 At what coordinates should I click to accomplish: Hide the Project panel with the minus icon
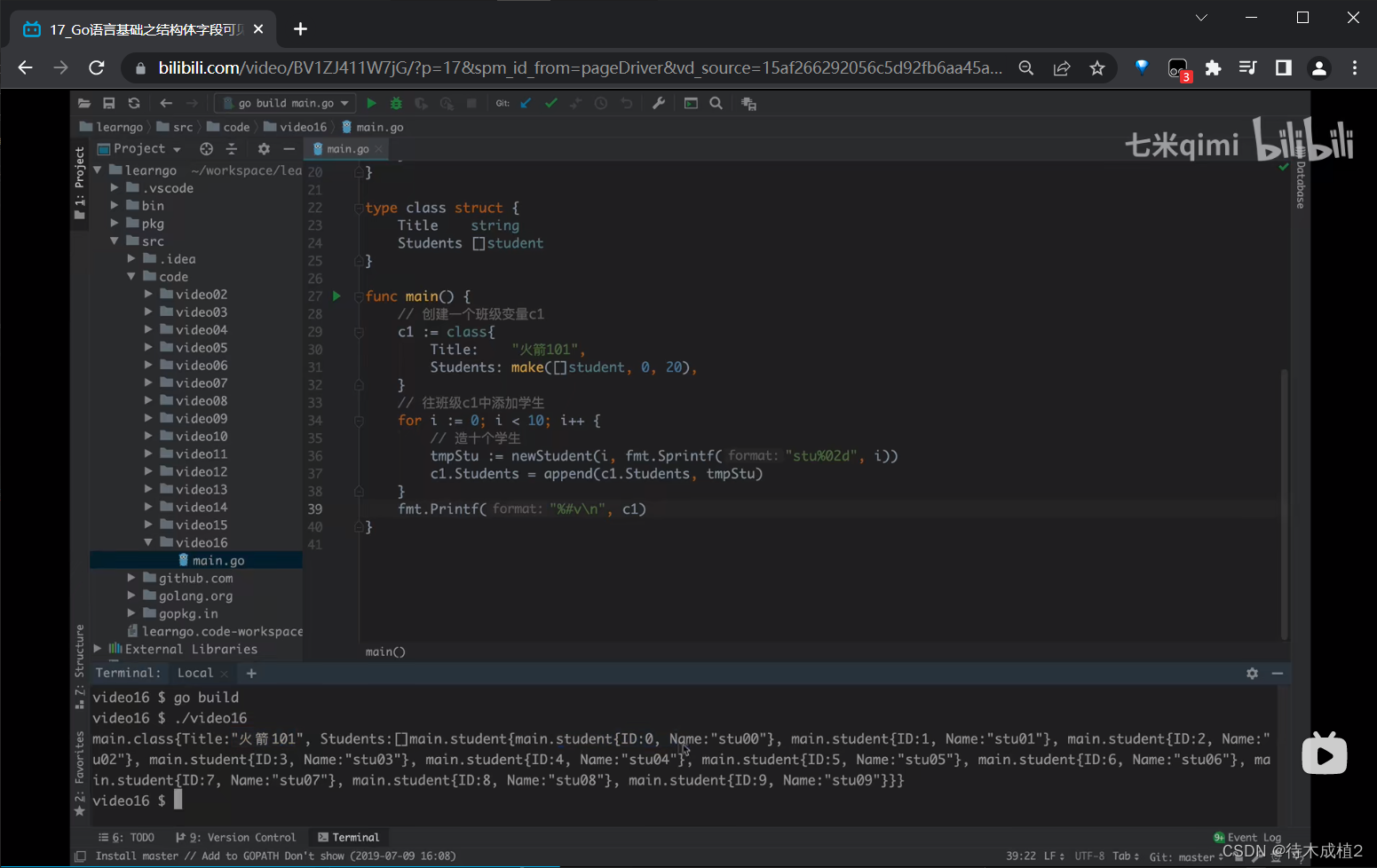pyautogui.click(x=289, y=148)
